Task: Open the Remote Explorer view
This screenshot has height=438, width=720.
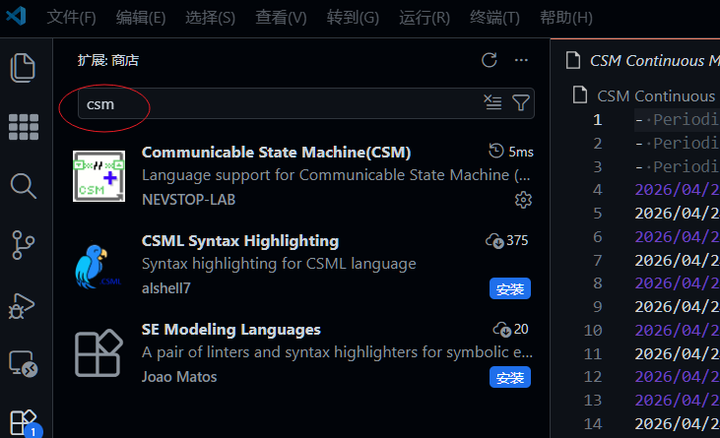Action: point(23,364)
